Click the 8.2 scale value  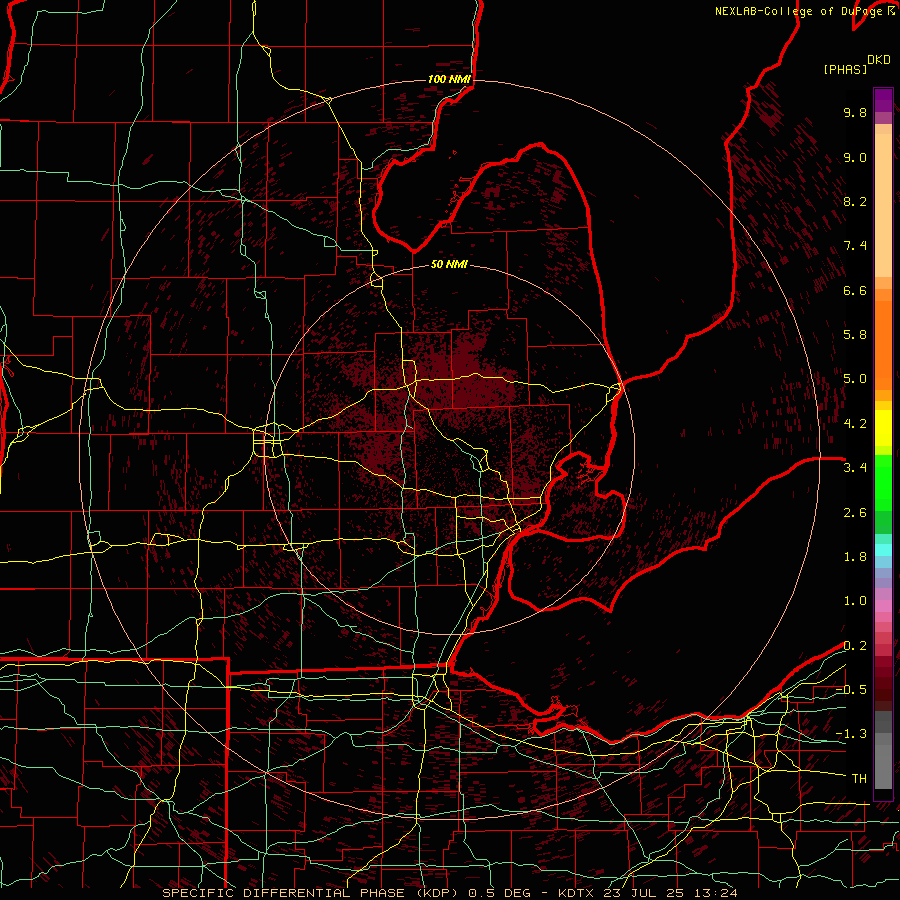click(x=855, y=202)
